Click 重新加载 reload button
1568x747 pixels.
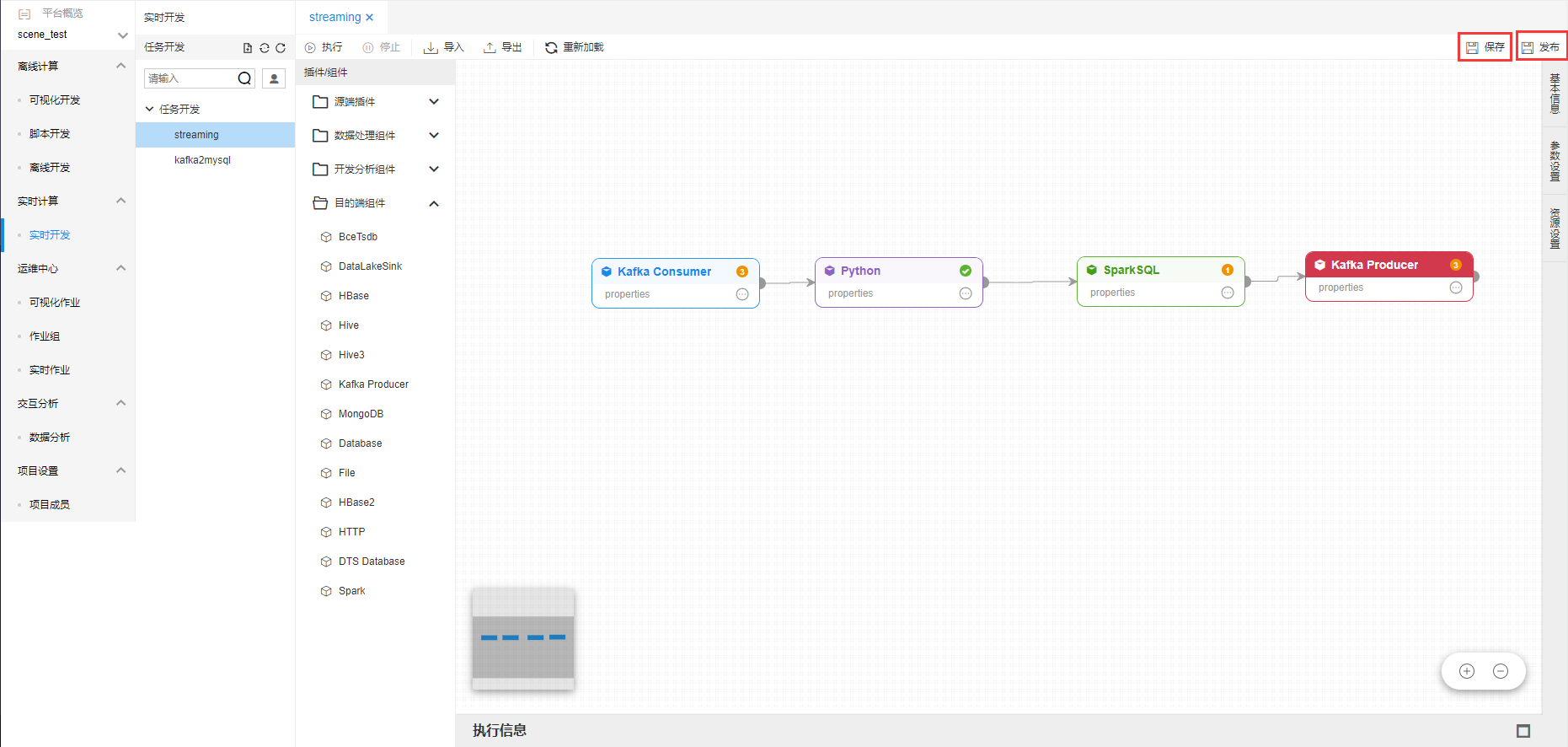(574, 47)
